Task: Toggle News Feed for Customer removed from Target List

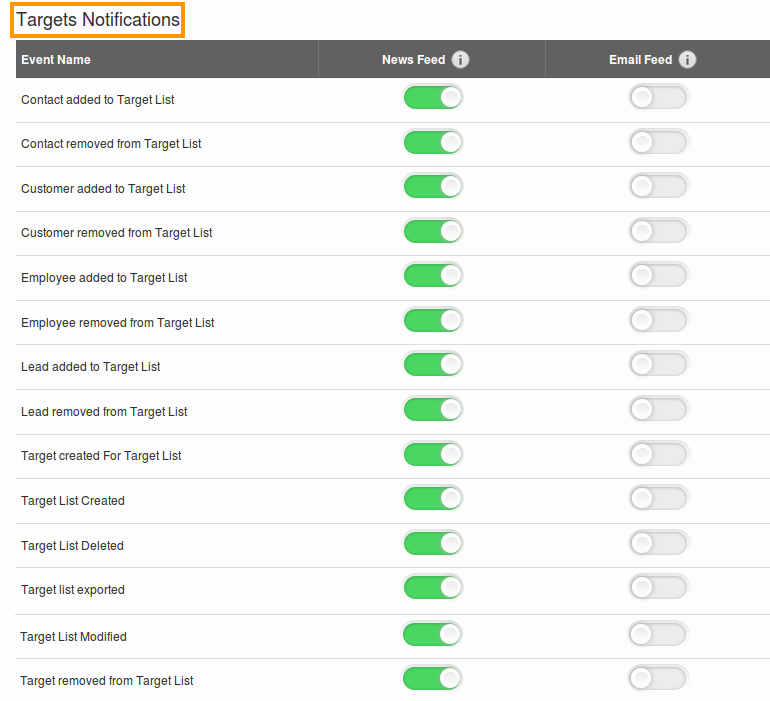Action: coord(433,232)
